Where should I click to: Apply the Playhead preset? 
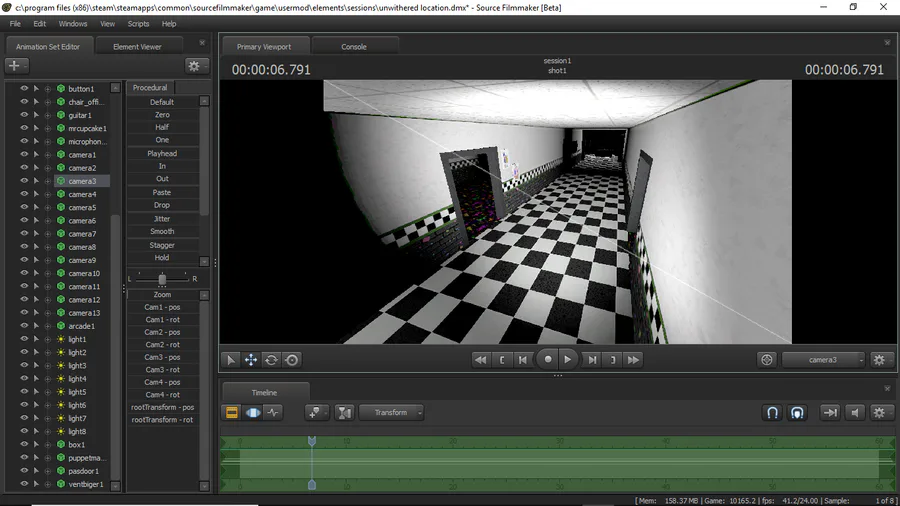[x=162, y=154]
